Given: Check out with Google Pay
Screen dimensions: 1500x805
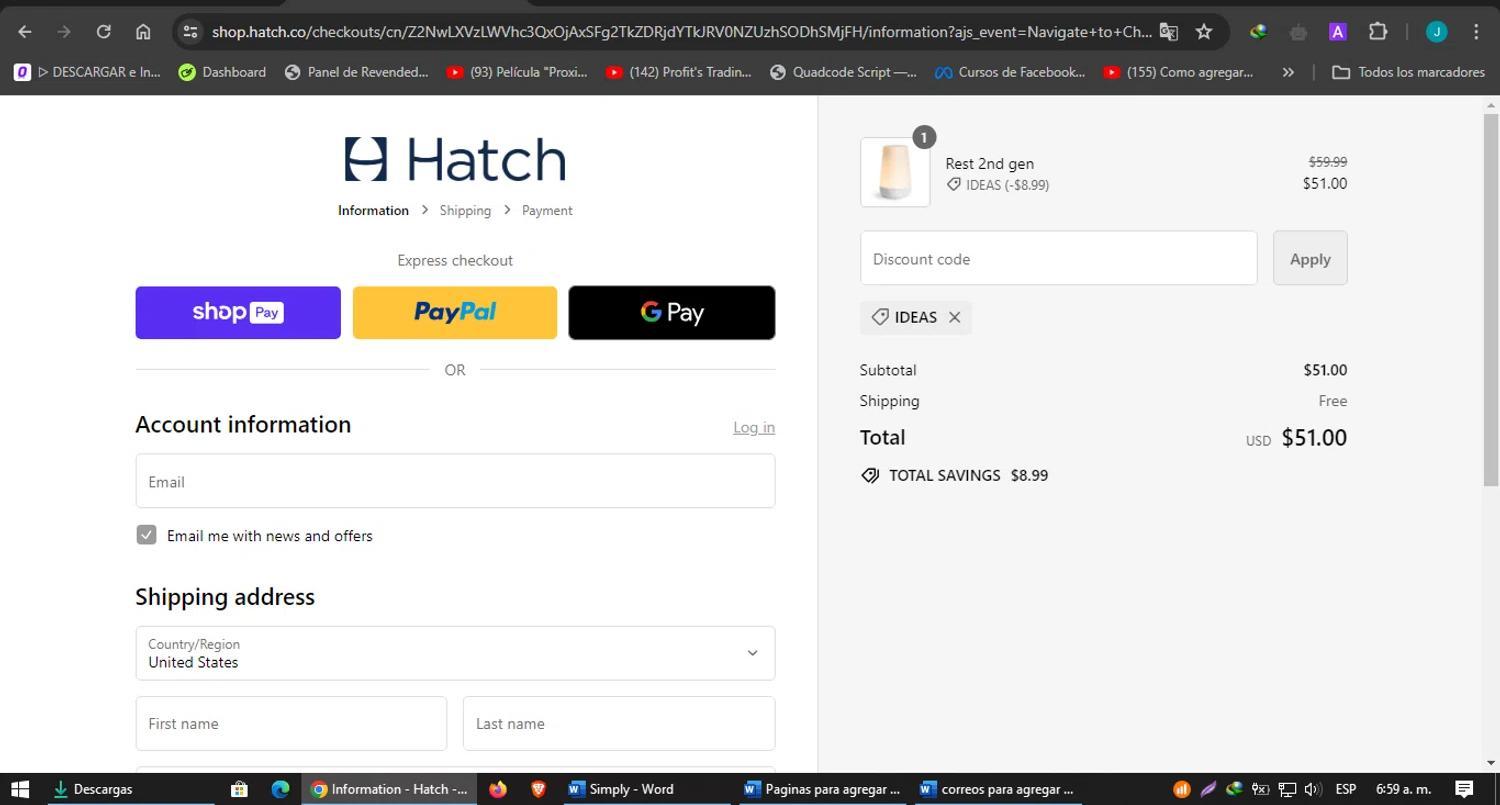Looking at the screenshot, I should click(672, 312).
